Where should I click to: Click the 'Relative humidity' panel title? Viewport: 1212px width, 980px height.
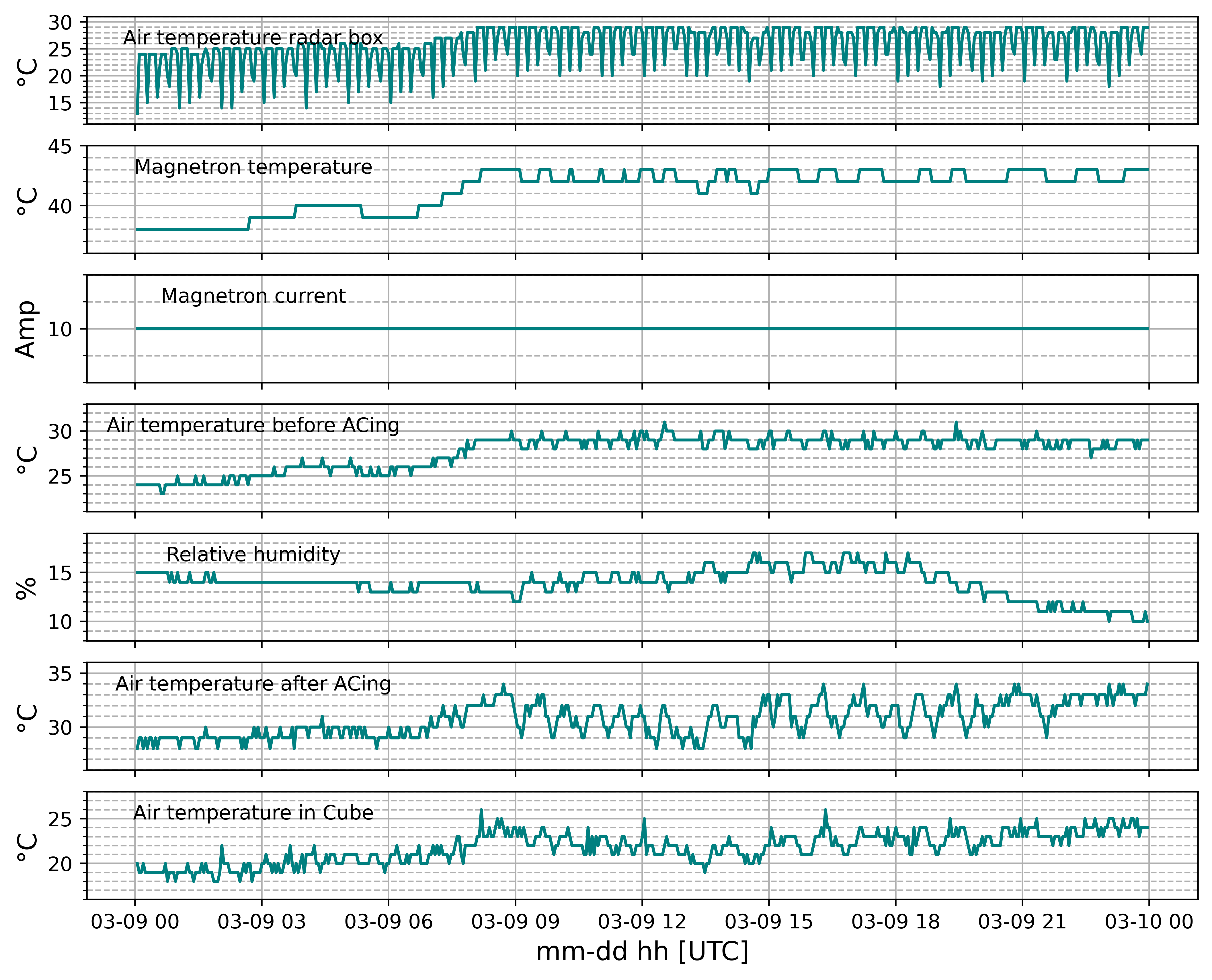pos(253,554)
